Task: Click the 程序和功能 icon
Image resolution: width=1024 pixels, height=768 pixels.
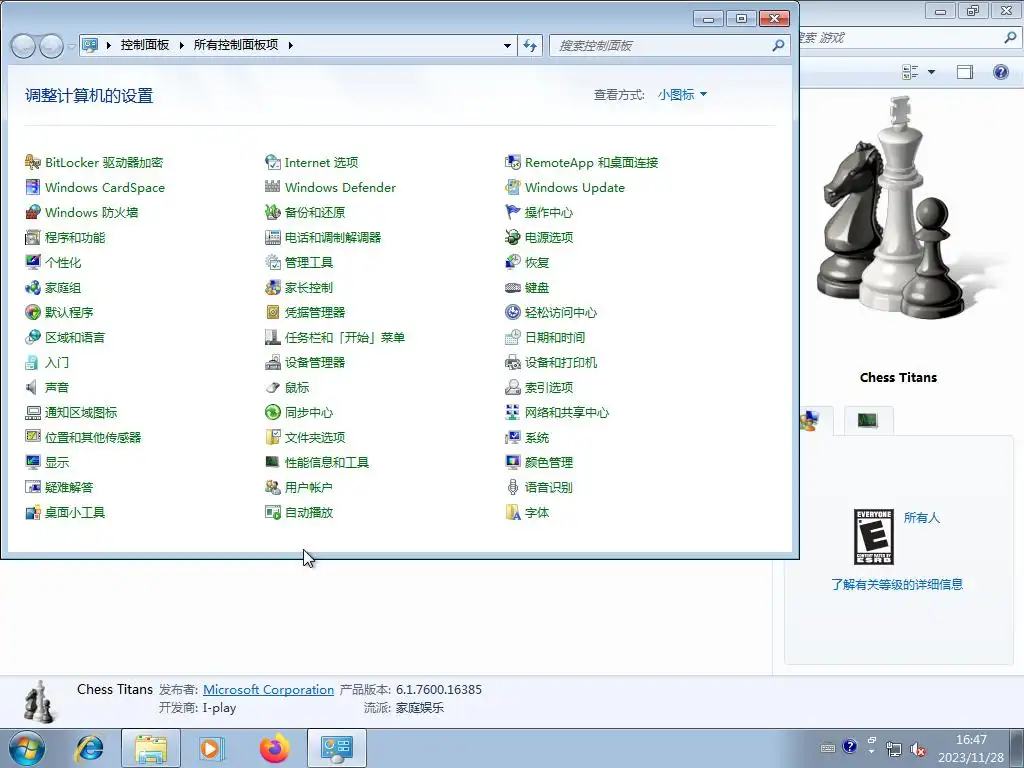Action: [x=33, y=237]
